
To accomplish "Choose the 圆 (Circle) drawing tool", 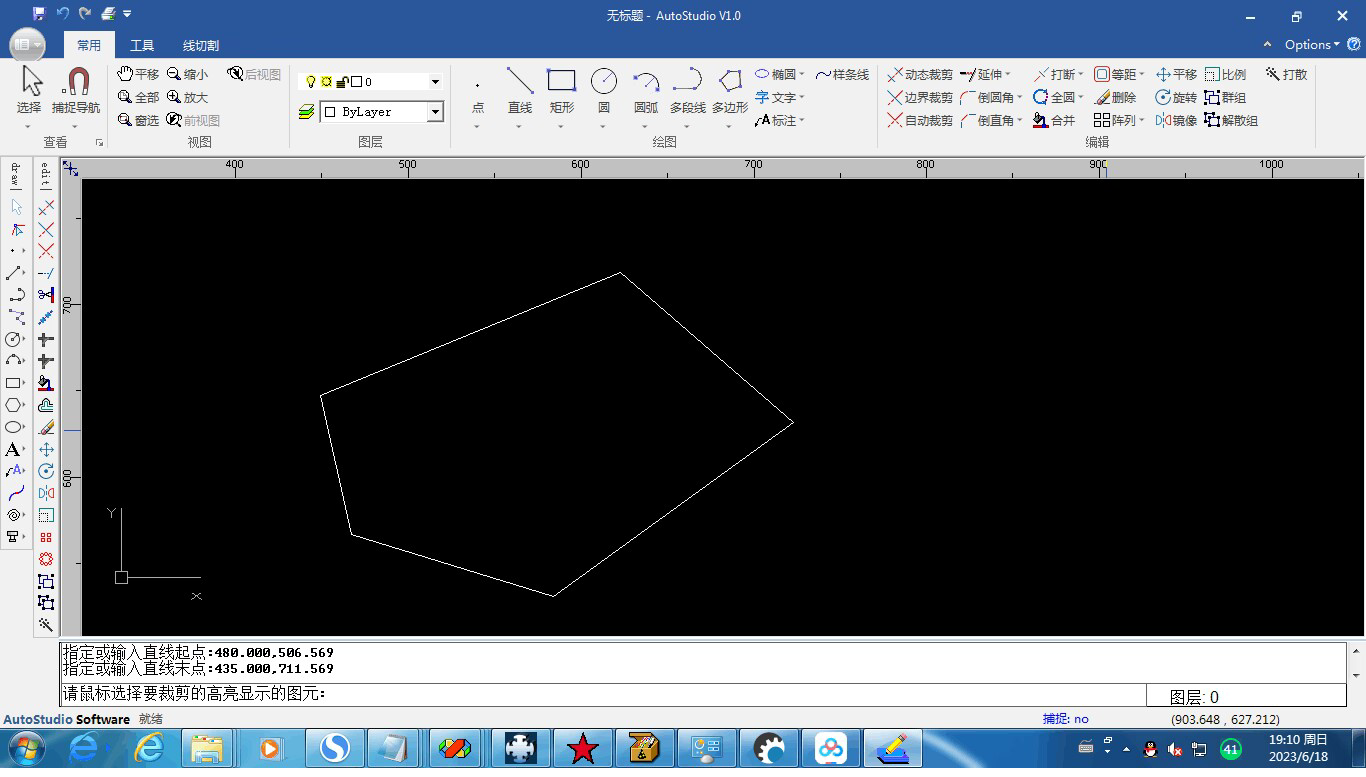I will click(x=604, y=82).
